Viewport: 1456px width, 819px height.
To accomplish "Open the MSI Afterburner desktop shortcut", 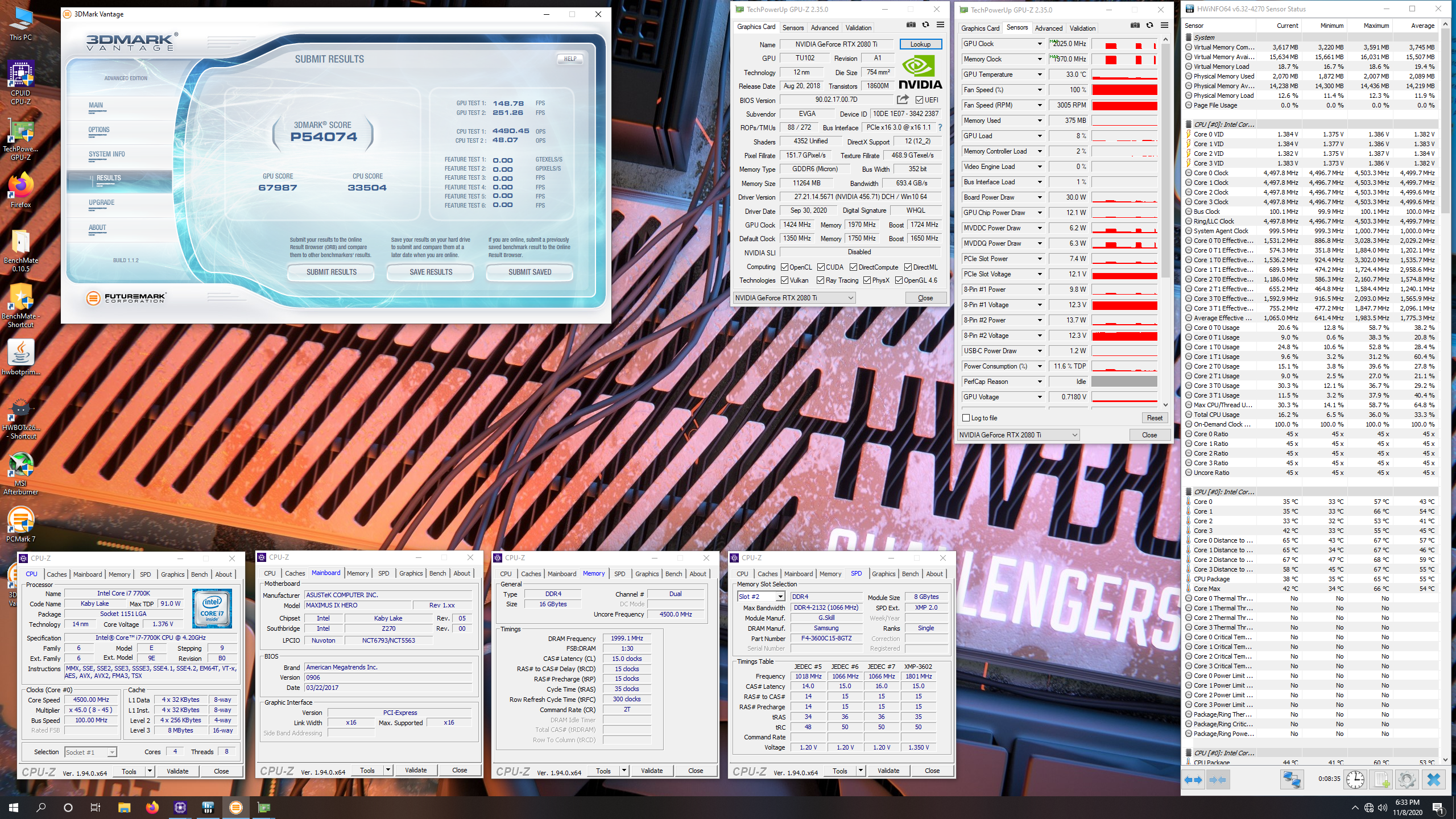I will 21,473.
